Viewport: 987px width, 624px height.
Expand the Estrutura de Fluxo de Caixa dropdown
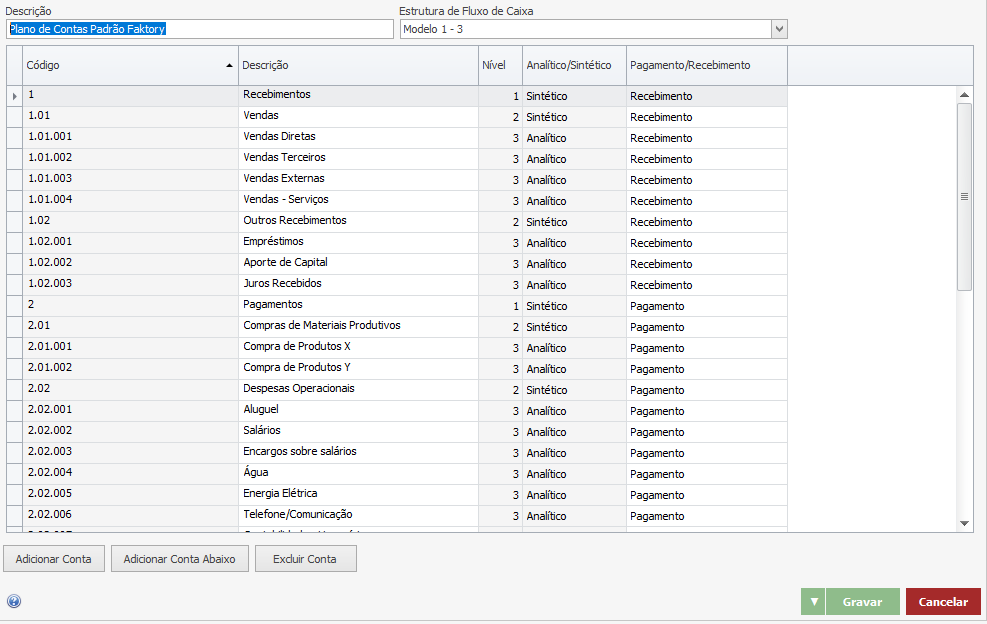(779, 29)
